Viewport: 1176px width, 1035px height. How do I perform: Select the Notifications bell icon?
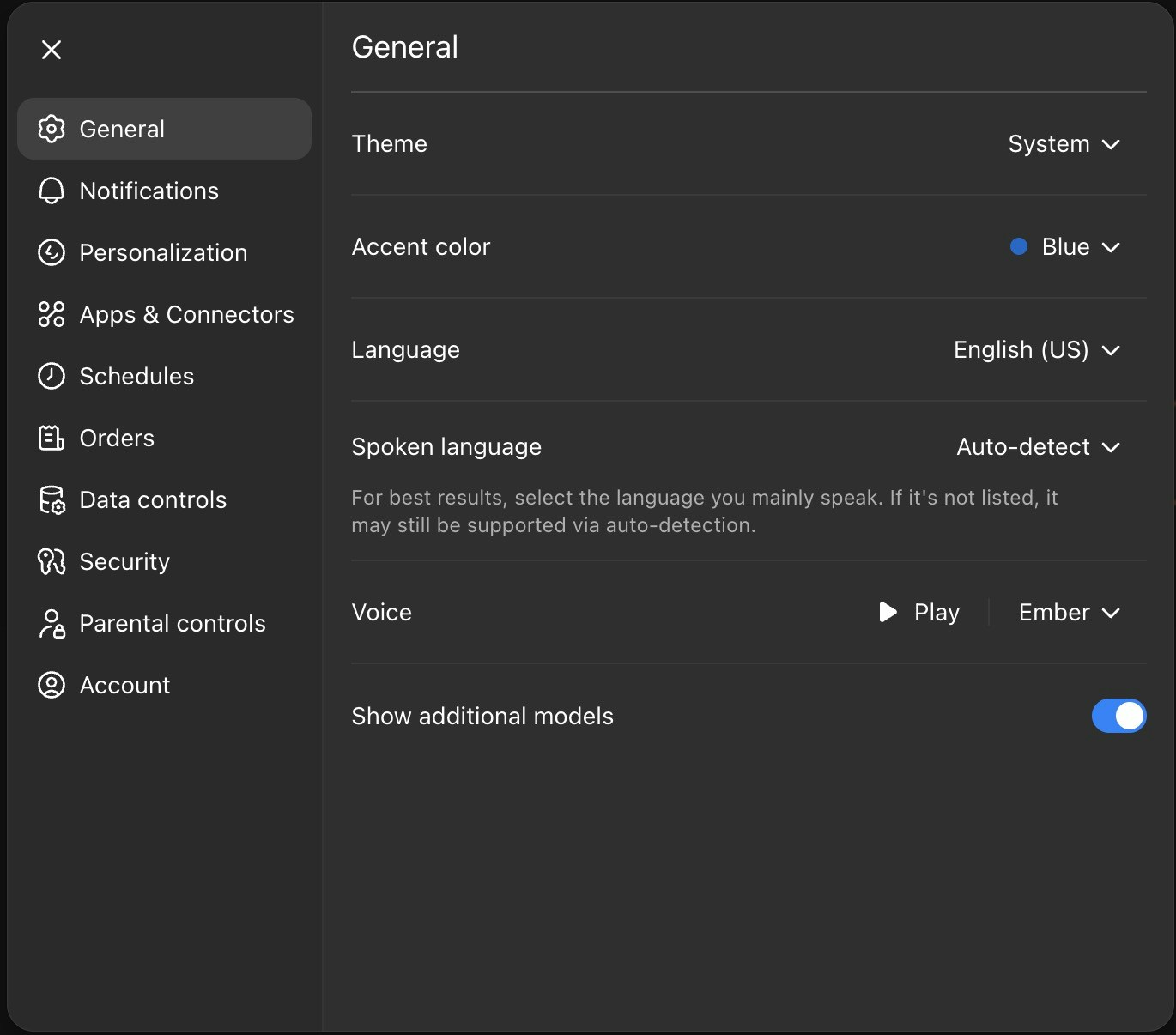coord(51,191)
